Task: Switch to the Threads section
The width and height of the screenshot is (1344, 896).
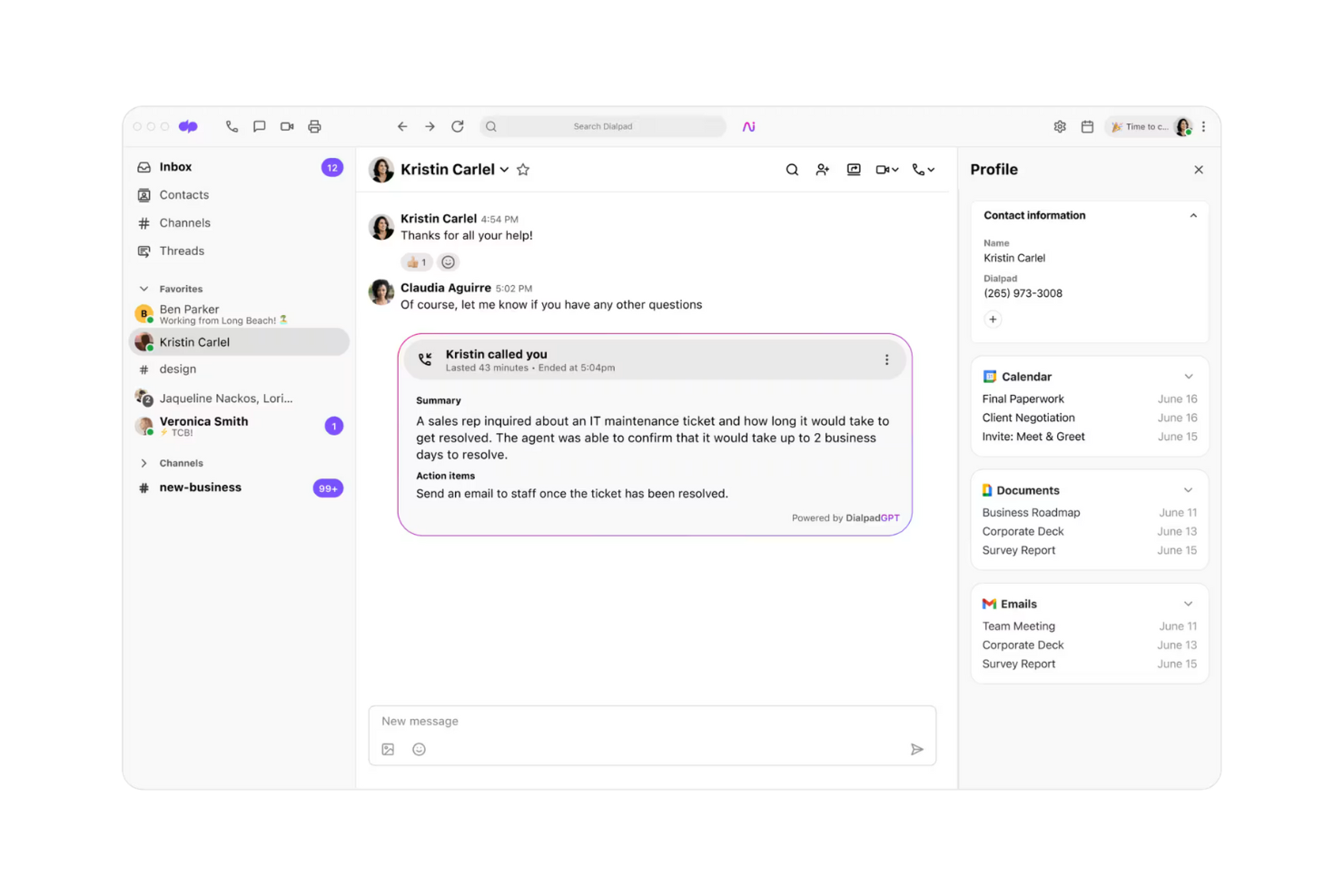Action: click(182, 251)
